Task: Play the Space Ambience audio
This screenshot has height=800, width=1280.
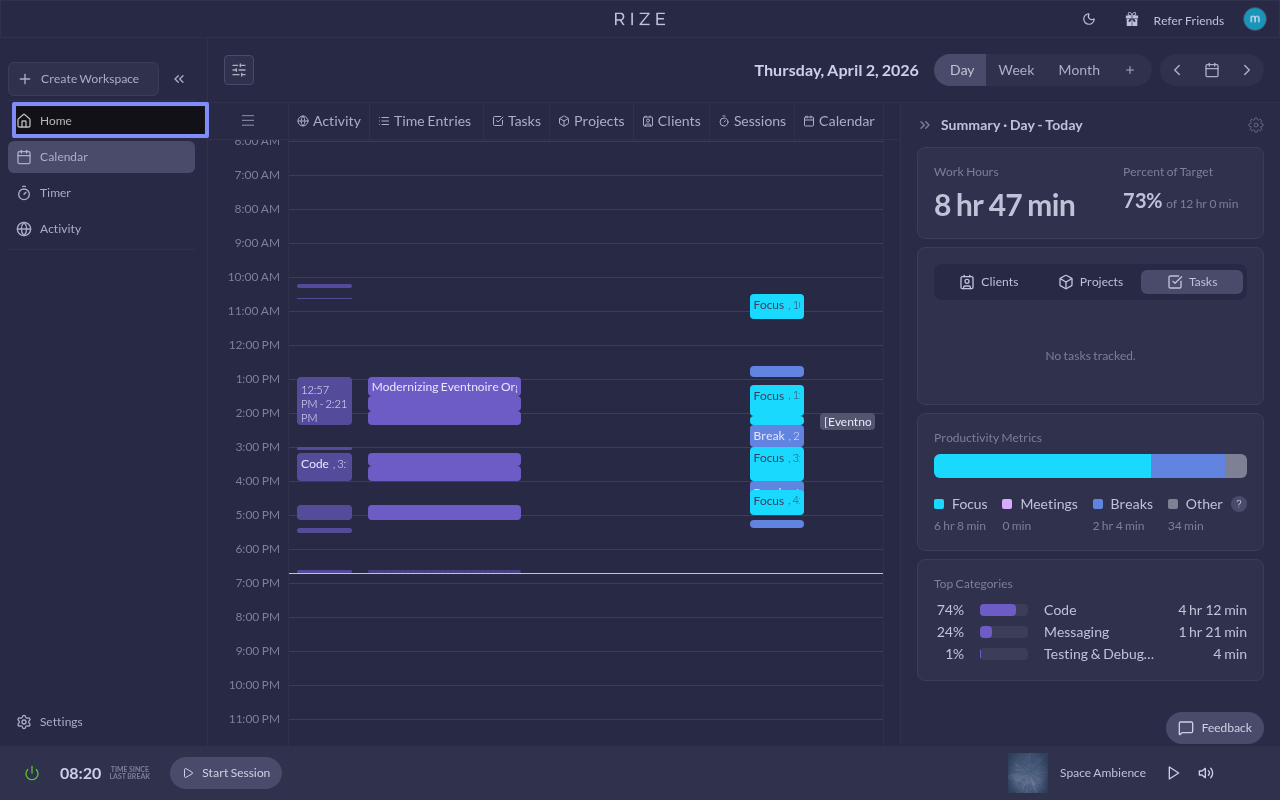Action: (1173, 773)
